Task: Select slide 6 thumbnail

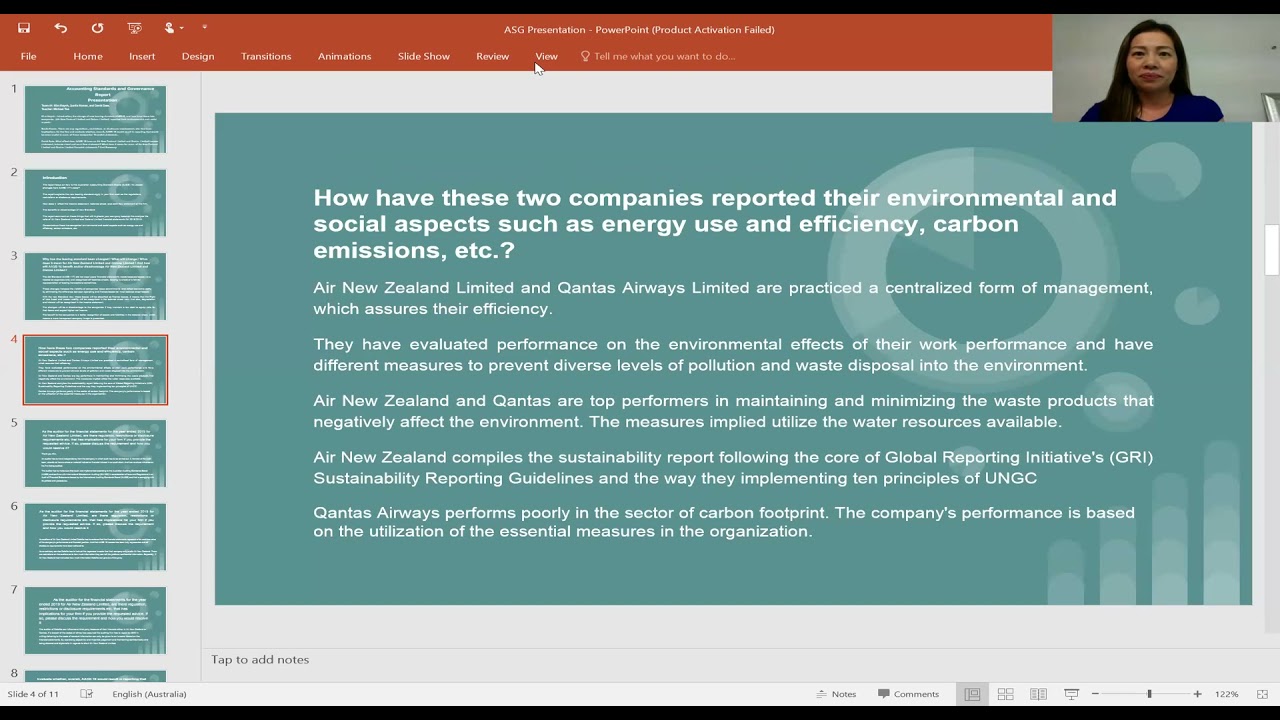Action: [x=96, y=537]
